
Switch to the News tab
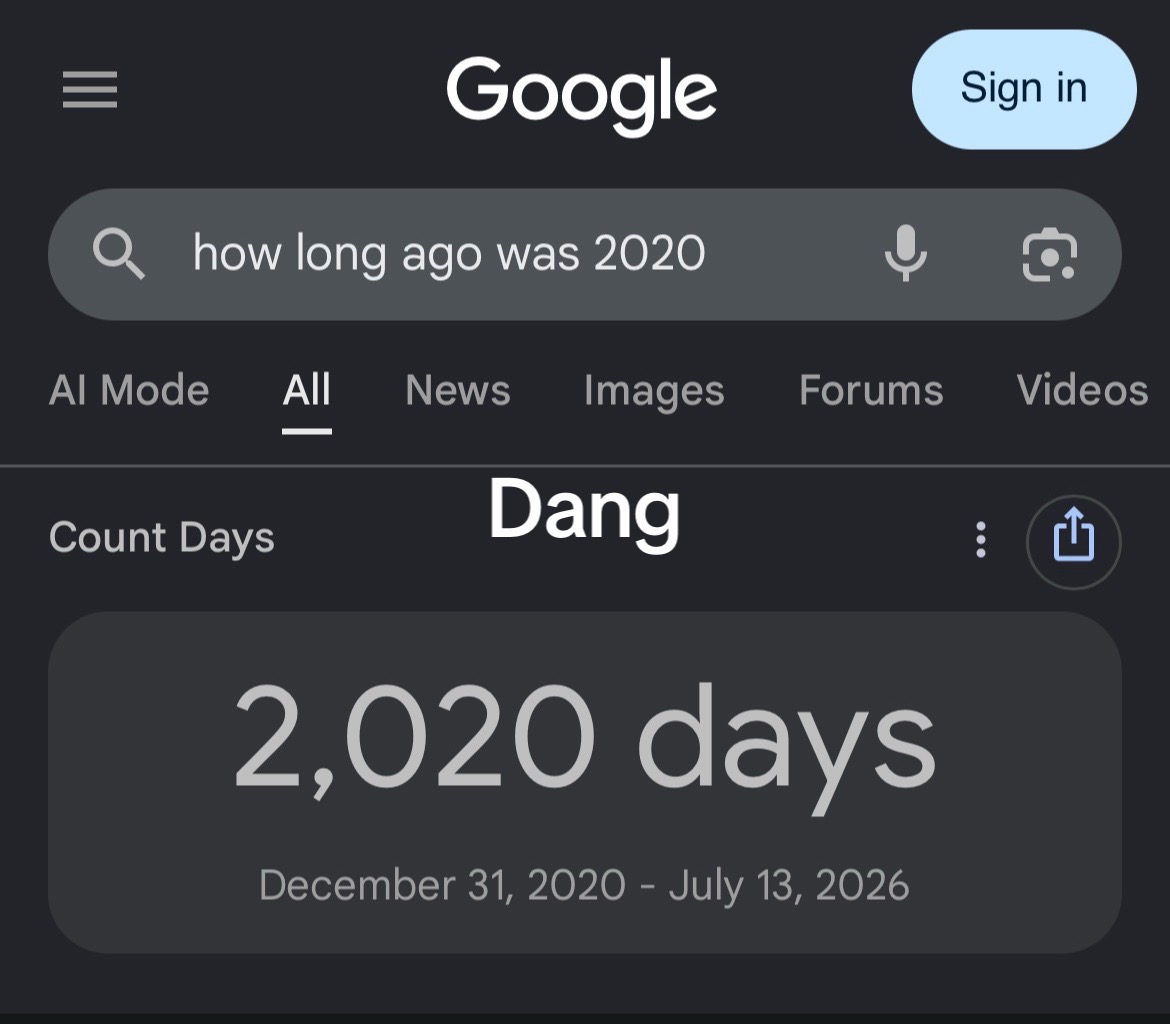457,390
